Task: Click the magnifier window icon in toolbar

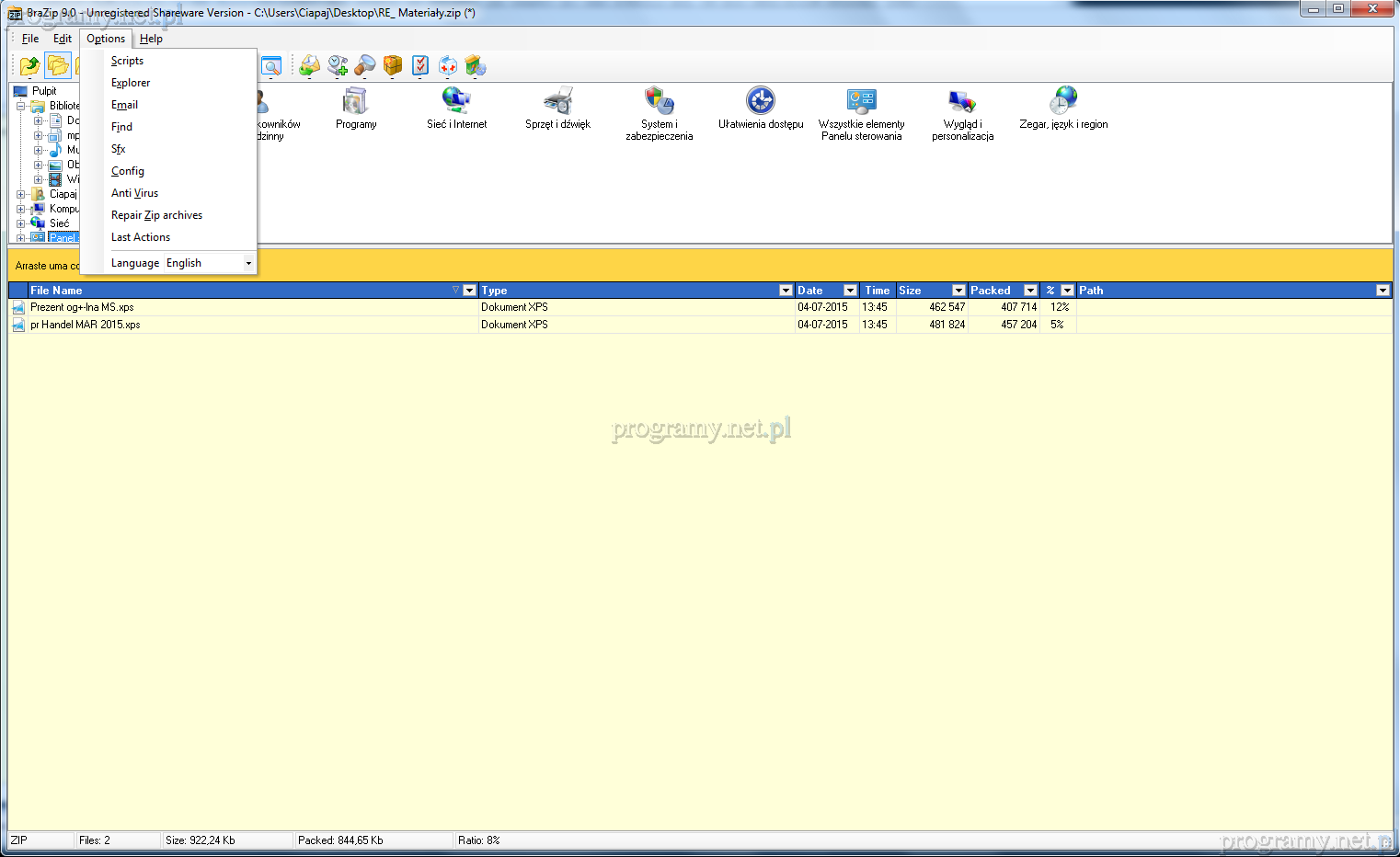Action: [271, 65]
